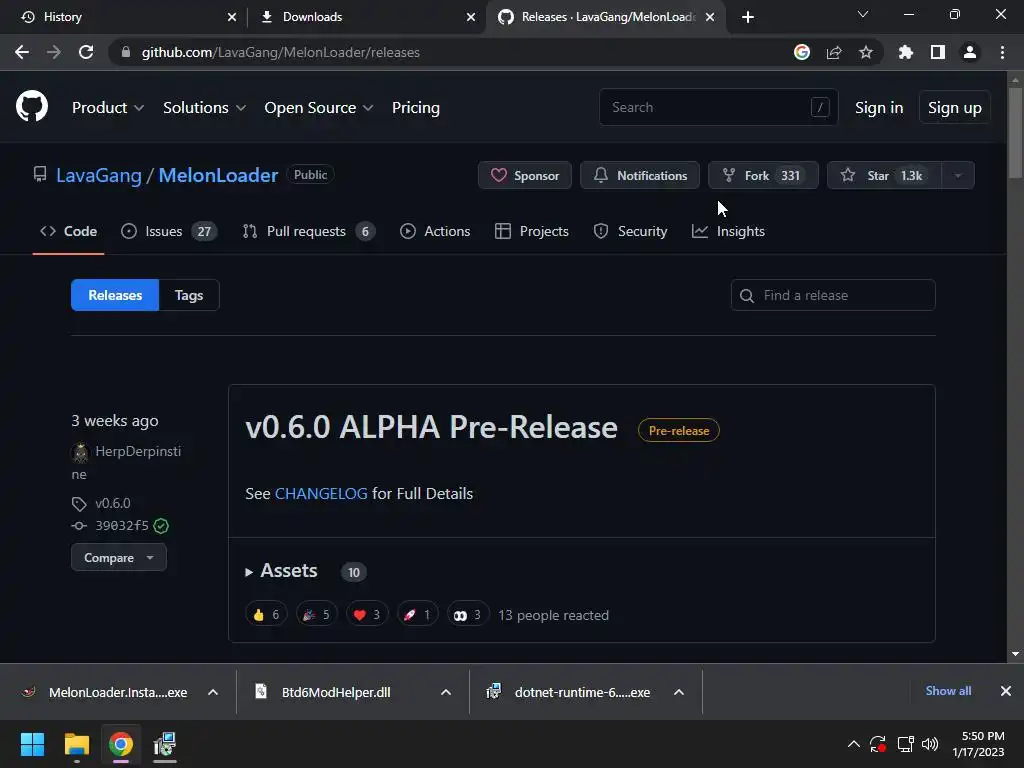Open the Projects tab
The image size is (1024, 768).
click(x=532, y=231)
